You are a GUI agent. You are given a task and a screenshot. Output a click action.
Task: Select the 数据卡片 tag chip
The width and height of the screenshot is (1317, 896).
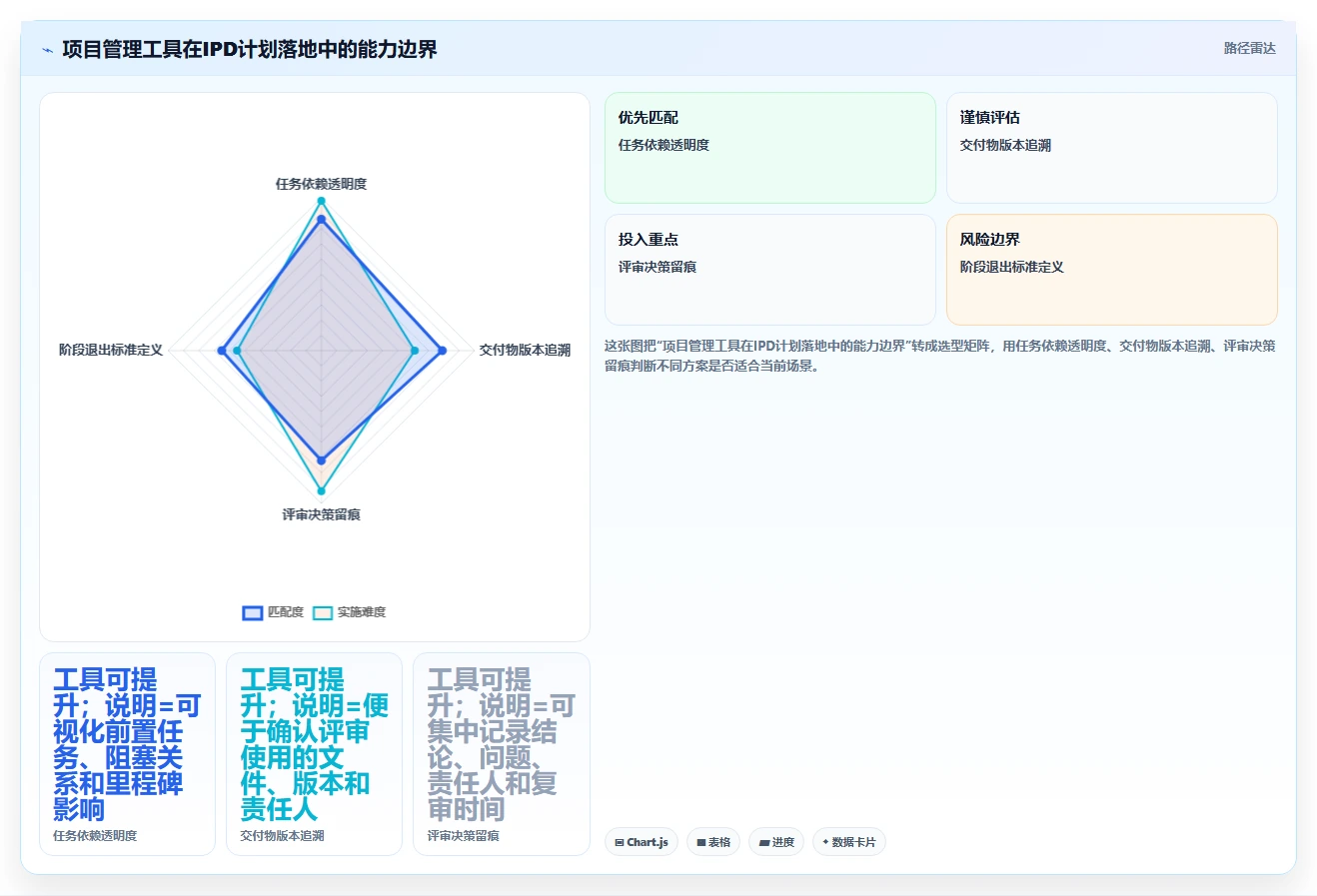pos(849,842)
